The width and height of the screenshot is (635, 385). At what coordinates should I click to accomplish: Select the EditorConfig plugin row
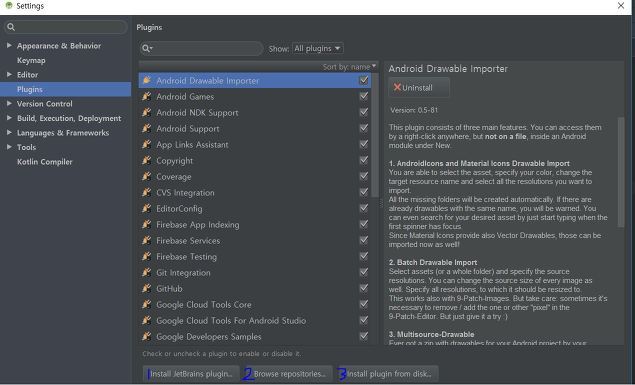[255, 208]
